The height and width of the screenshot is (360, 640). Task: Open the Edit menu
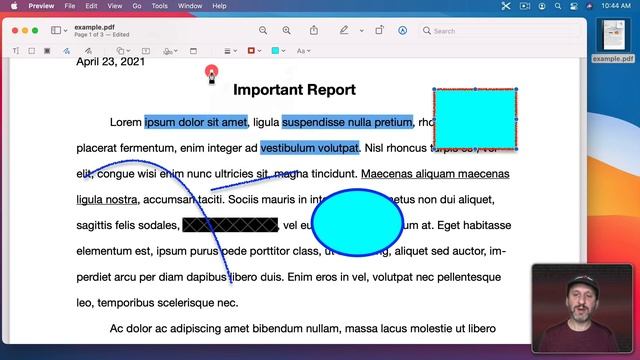click(x=91, y=6)
